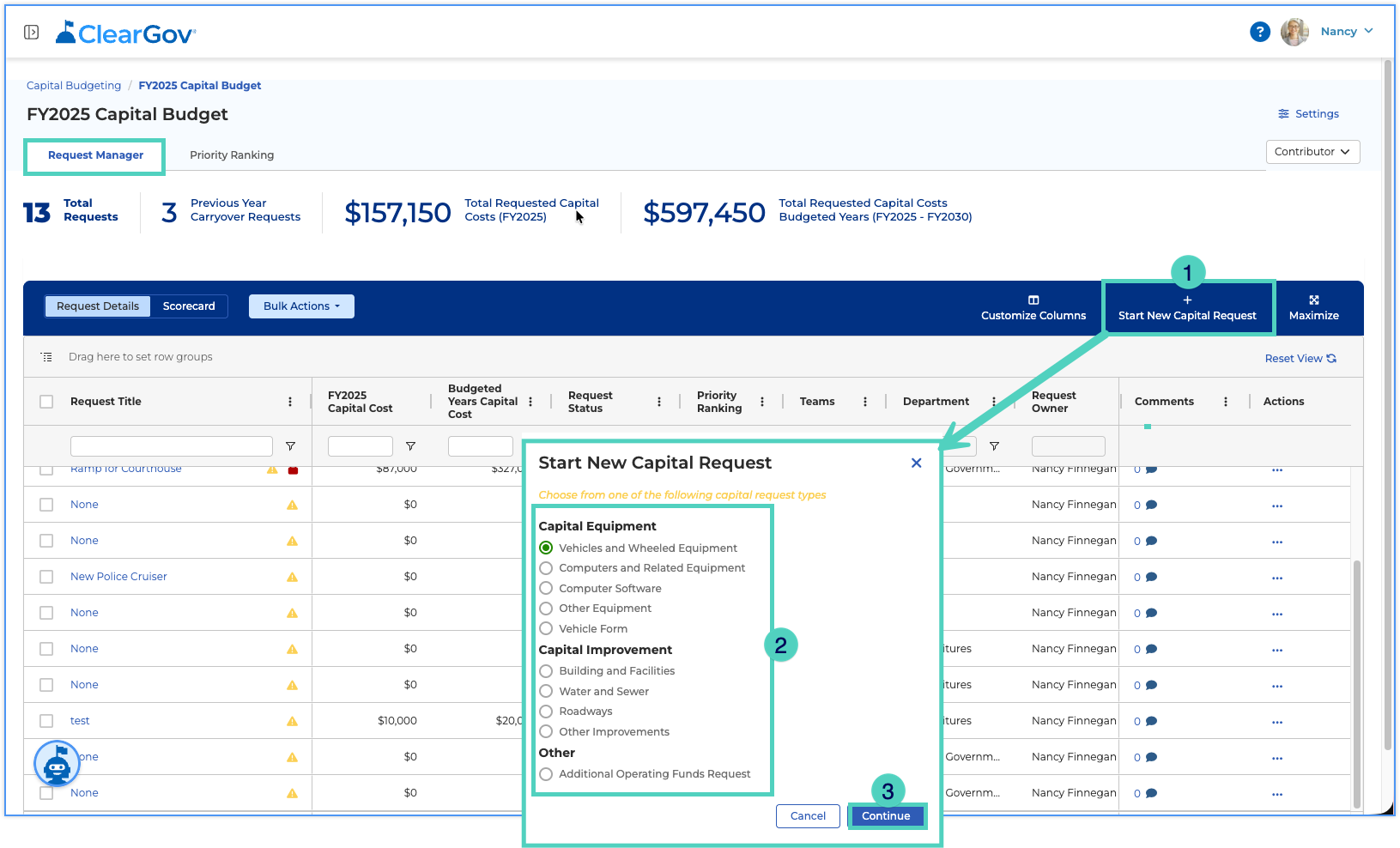Open Comments column menu
Viewport: 1400px width, 848px height.
click(1226, 402)
